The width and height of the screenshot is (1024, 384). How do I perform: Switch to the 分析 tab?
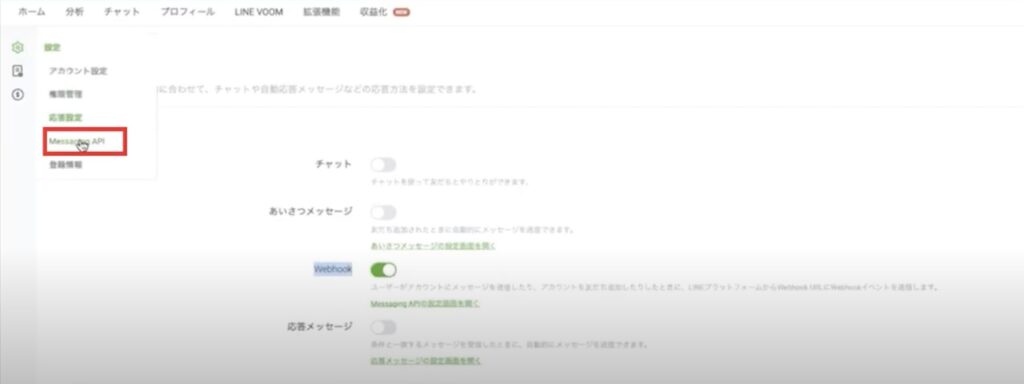pyautogui.click(x=74, y=12)
